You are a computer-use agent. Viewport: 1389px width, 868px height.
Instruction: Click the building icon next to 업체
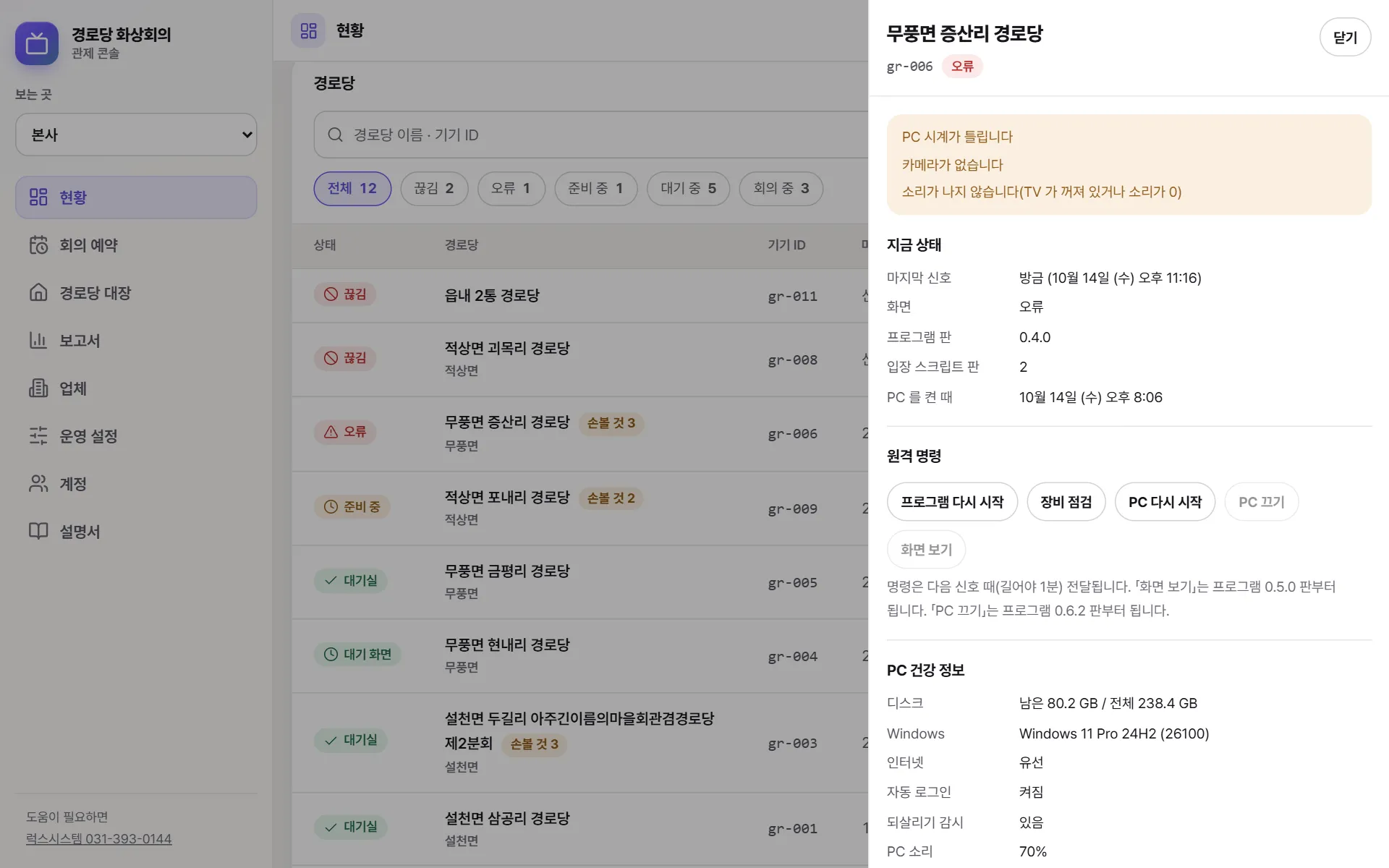[38, 388]
